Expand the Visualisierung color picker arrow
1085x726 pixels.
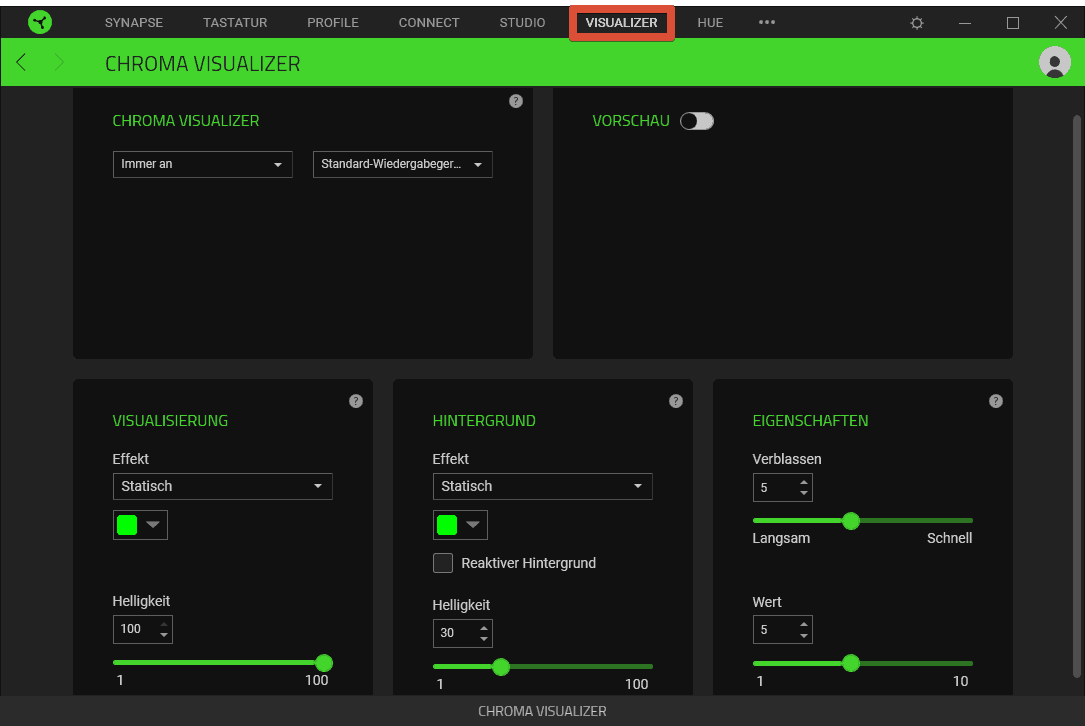153,525
